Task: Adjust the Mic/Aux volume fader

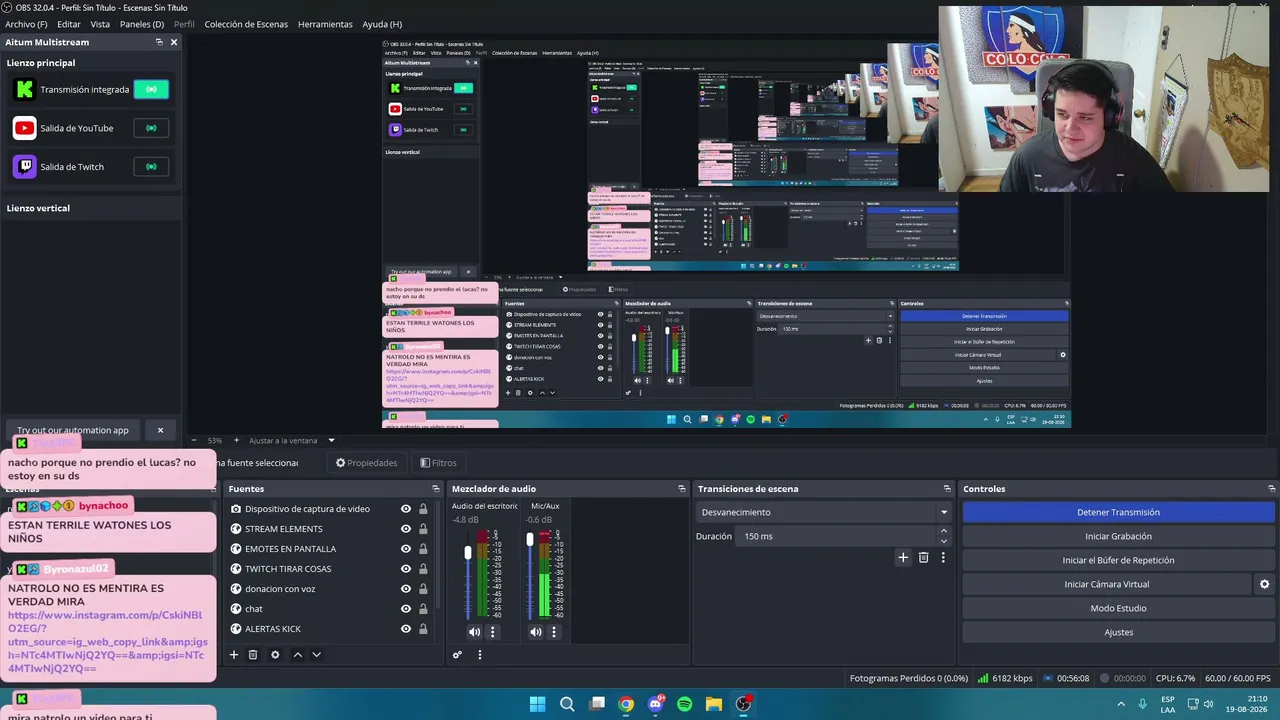Action: [530, 540]
